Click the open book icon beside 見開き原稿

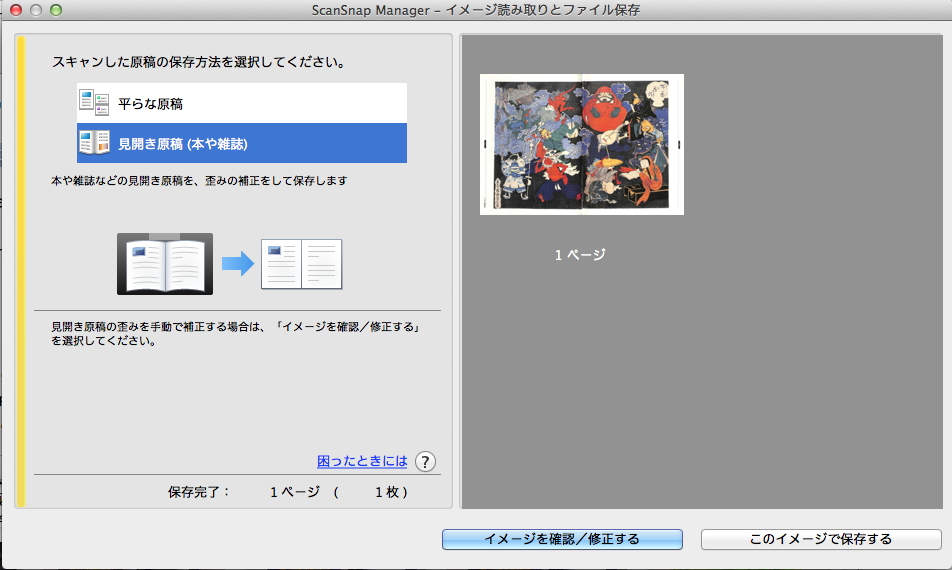(x=94, y=143)
